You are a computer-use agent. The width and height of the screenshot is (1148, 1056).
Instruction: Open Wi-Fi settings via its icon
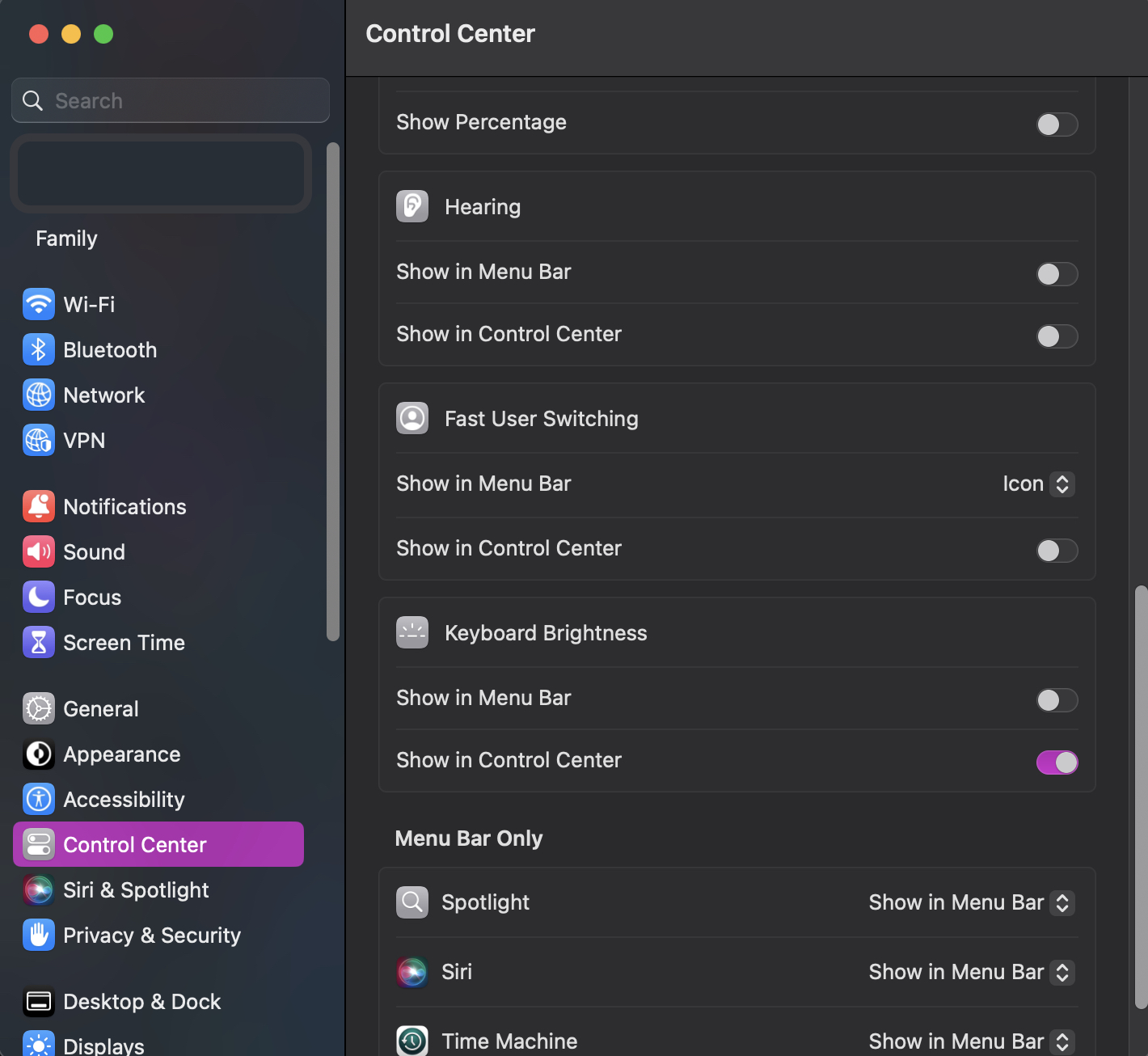point(39,305)
